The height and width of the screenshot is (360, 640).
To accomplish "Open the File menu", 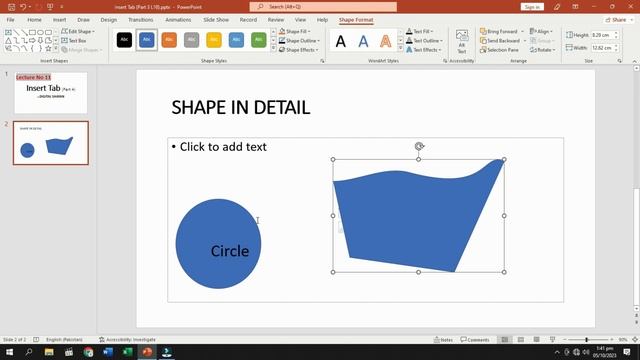I will [10, 20].
